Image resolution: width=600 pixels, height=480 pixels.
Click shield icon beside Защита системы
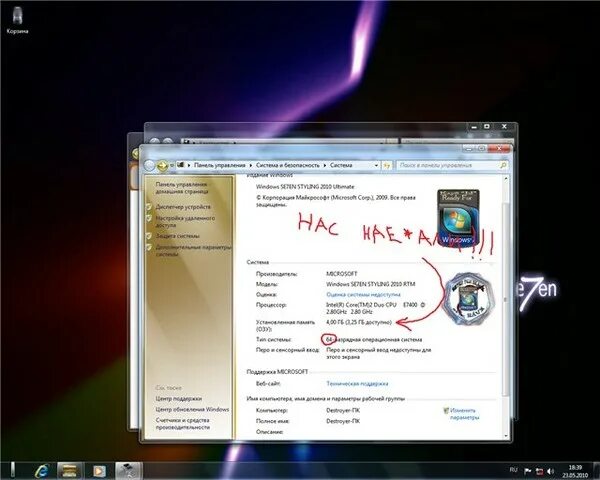(x=149, y=236)
